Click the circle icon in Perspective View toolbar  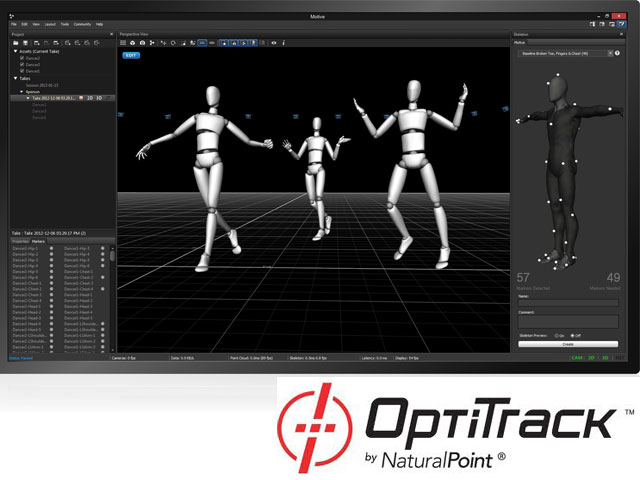pyautogui.click(x=173, y=43)
